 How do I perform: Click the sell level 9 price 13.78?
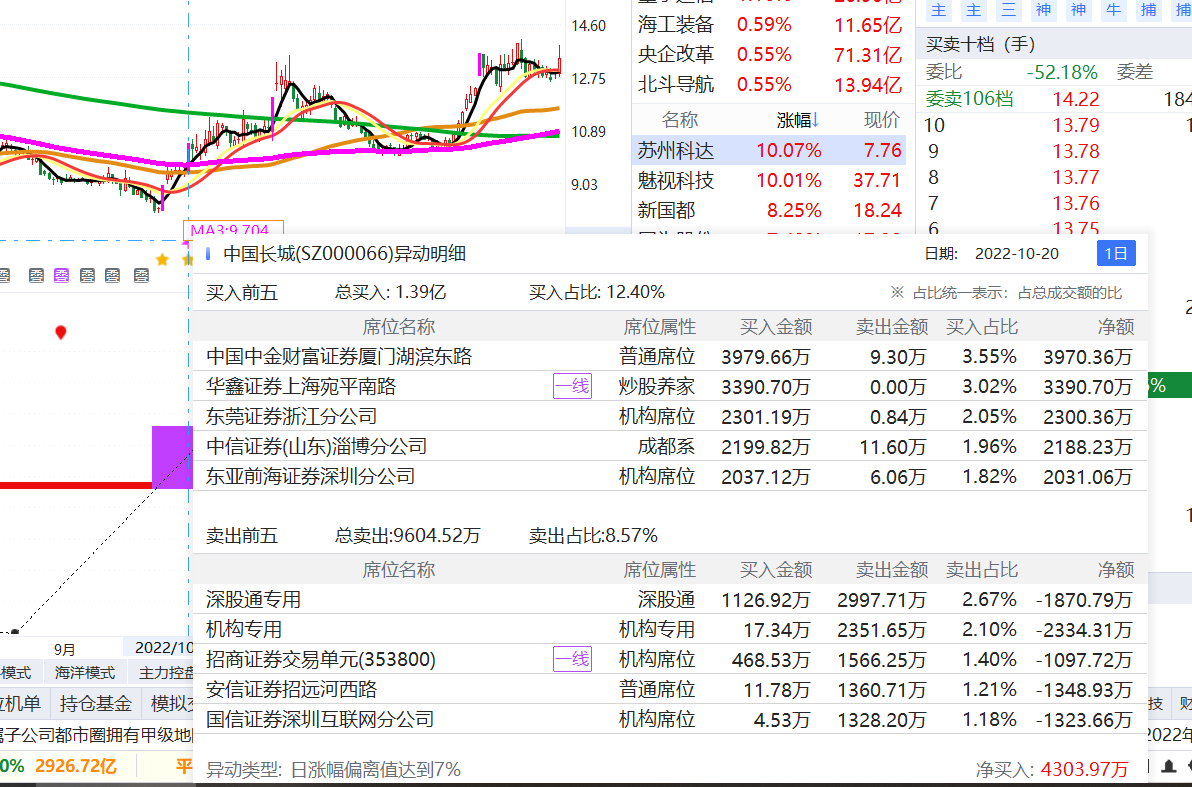coord(1076,151)
